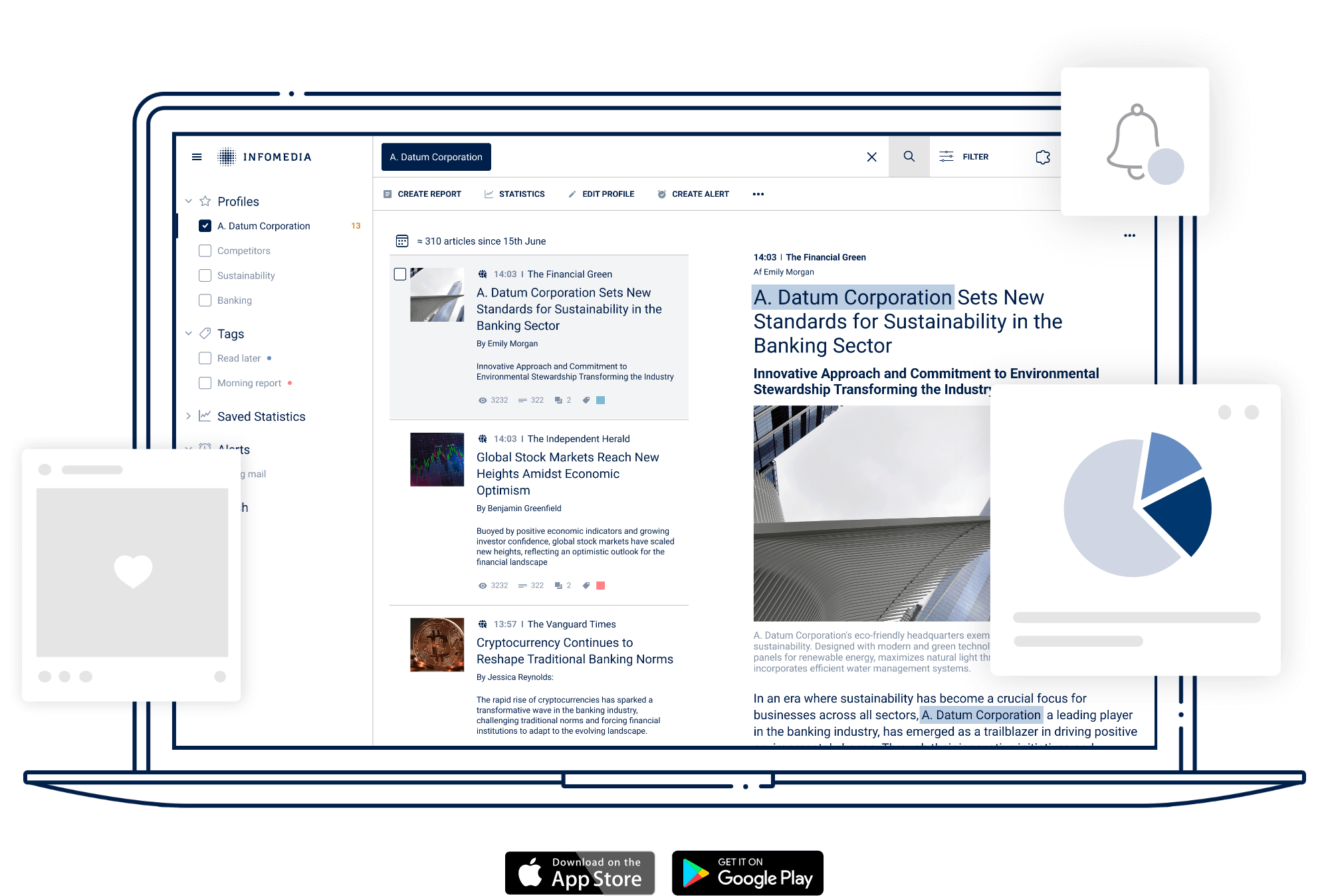Click the Infomedia logo
The width and height of the screenshot is (1330, 896).
click(x=264, y=157)
